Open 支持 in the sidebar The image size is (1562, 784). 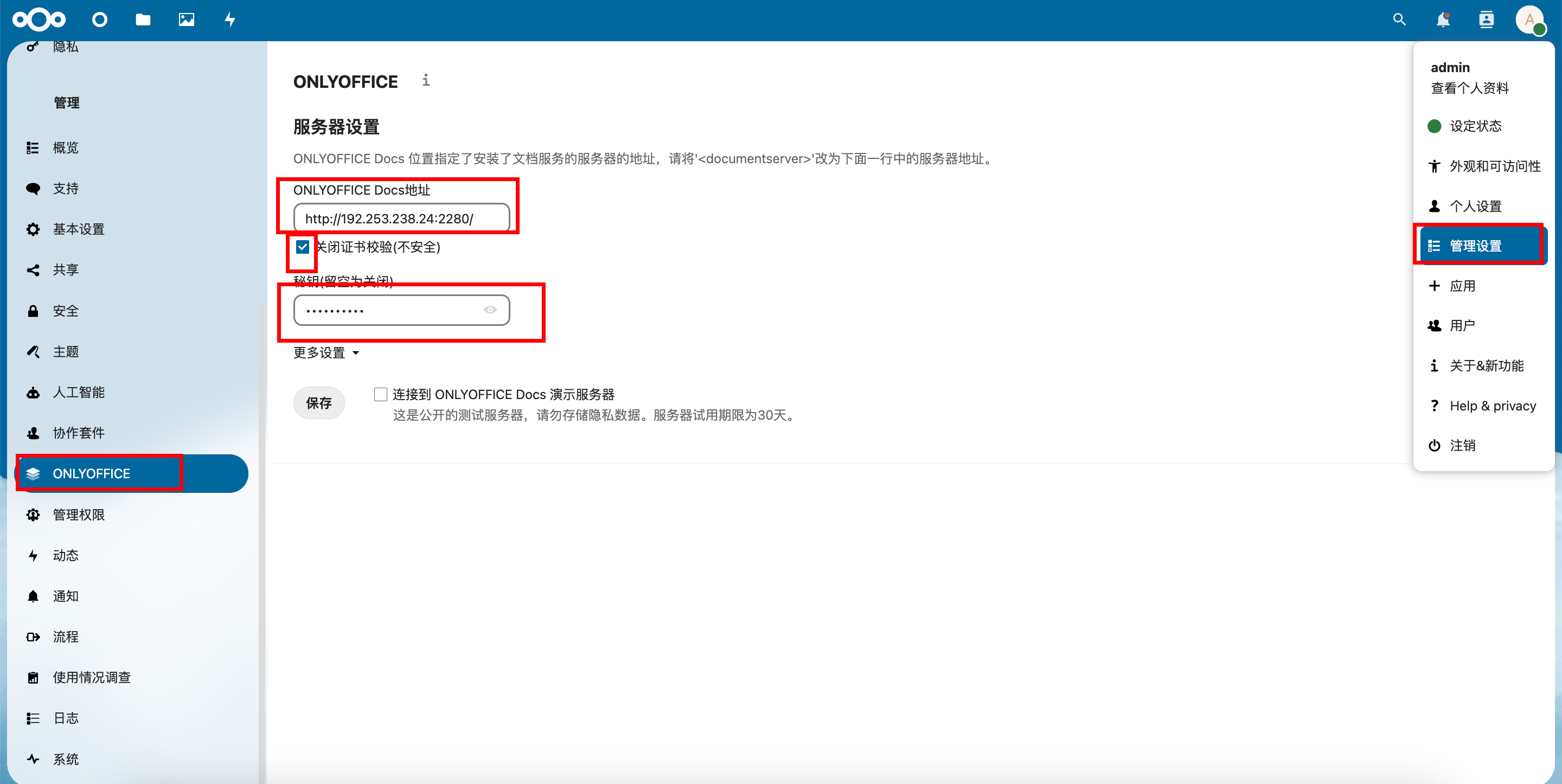[x=131, y=189]
